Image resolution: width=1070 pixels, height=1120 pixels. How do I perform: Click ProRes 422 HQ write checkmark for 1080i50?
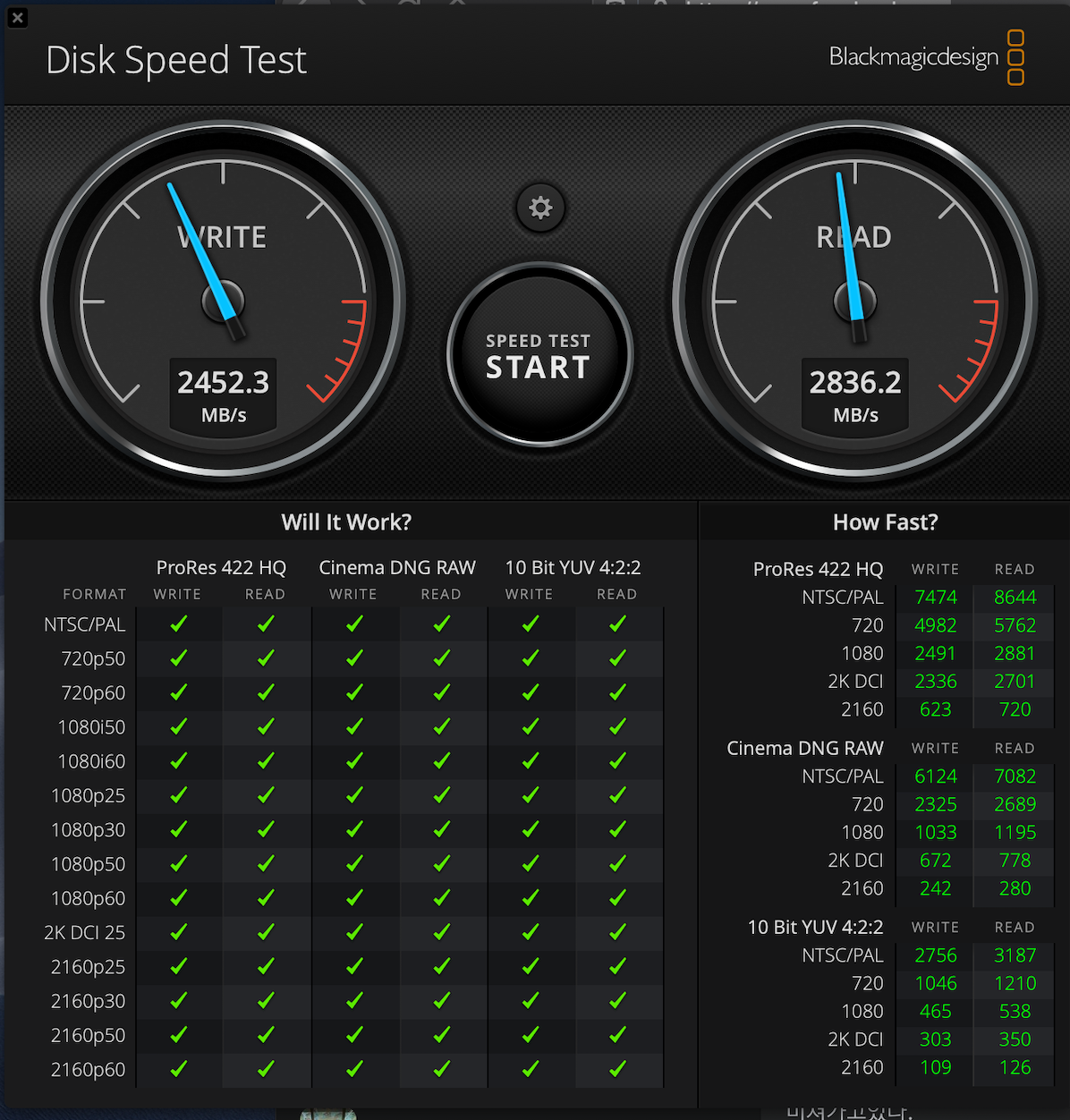pos(179,727)
